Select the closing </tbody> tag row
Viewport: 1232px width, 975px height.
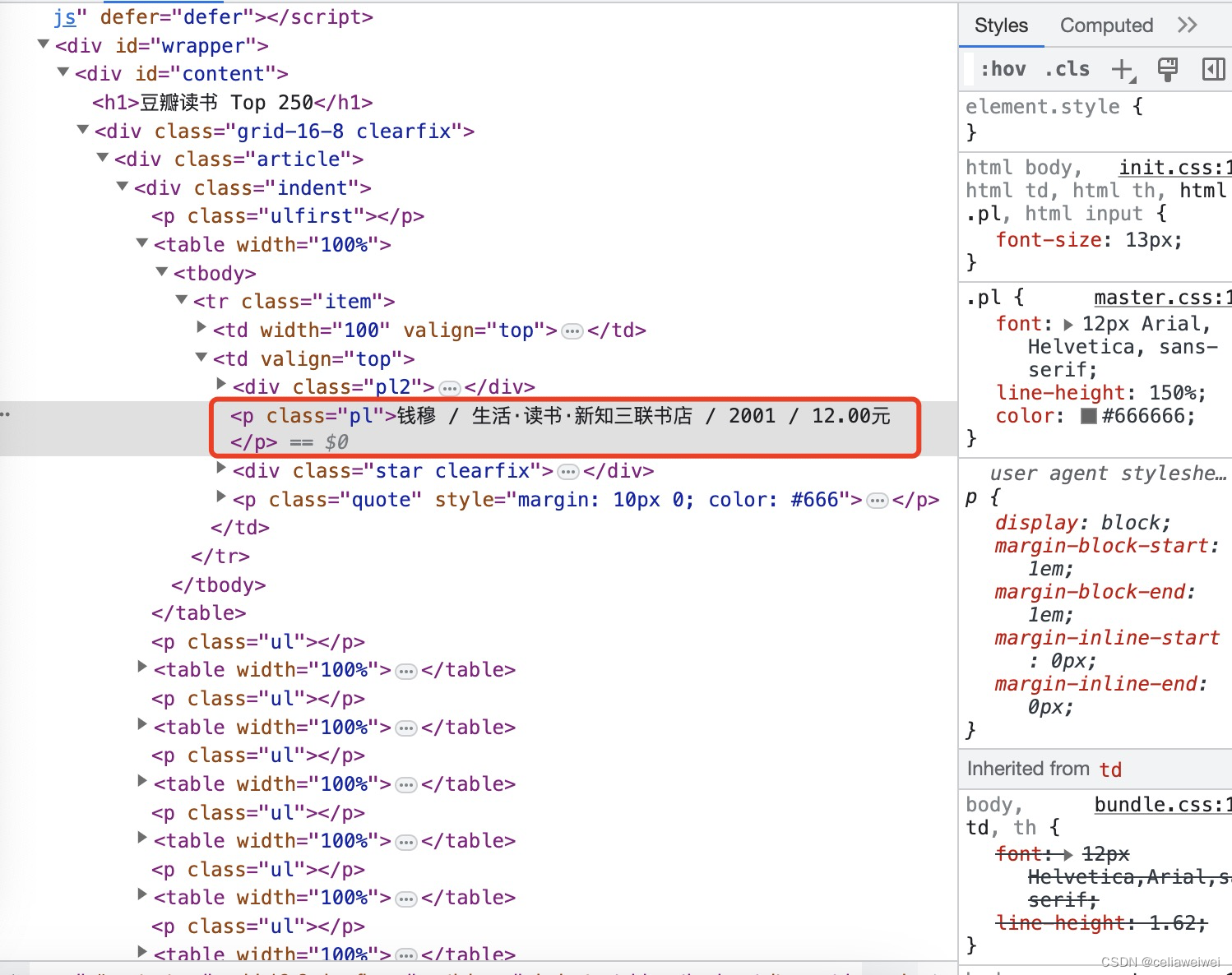tap(219, 585)
